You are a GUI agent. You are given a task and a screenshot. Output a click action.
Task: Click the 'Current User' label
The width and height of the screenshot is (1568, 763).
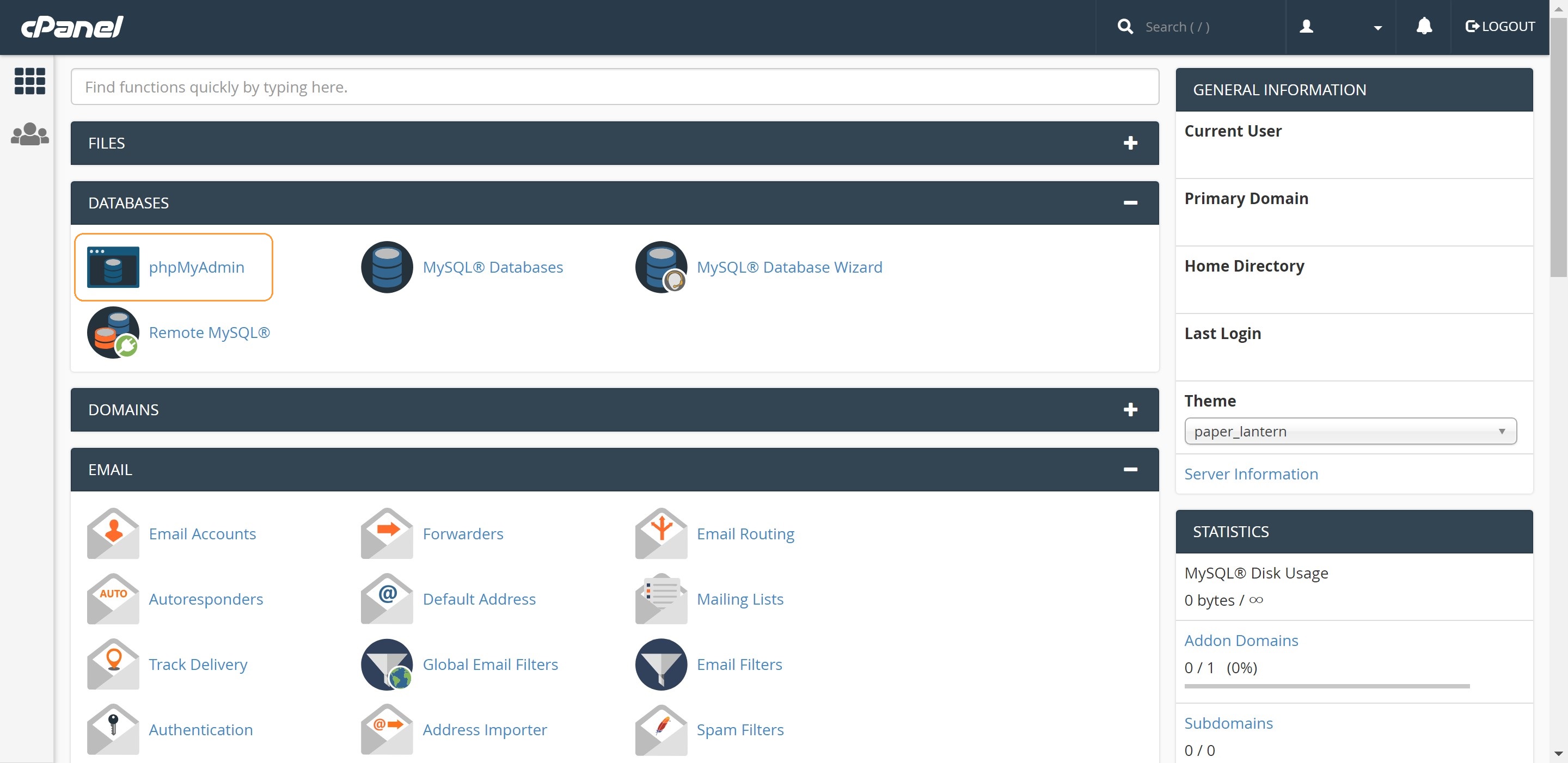click(1233, 131)
